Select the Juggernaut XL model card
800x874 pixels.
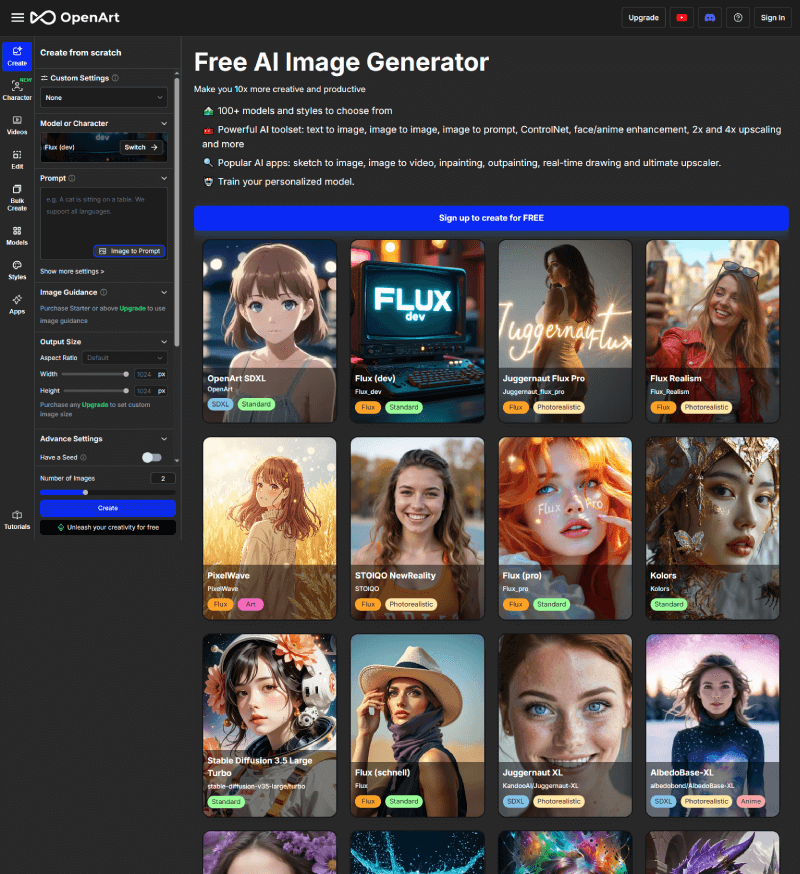(x=565, y=725)
